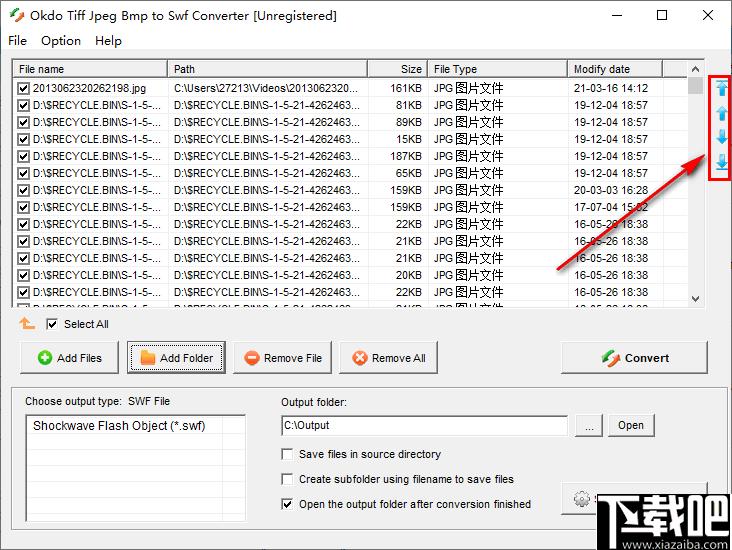Uncheck the checkbox of the 89KB file row
This screenshot has width=732, height=550.
[23, 122]
